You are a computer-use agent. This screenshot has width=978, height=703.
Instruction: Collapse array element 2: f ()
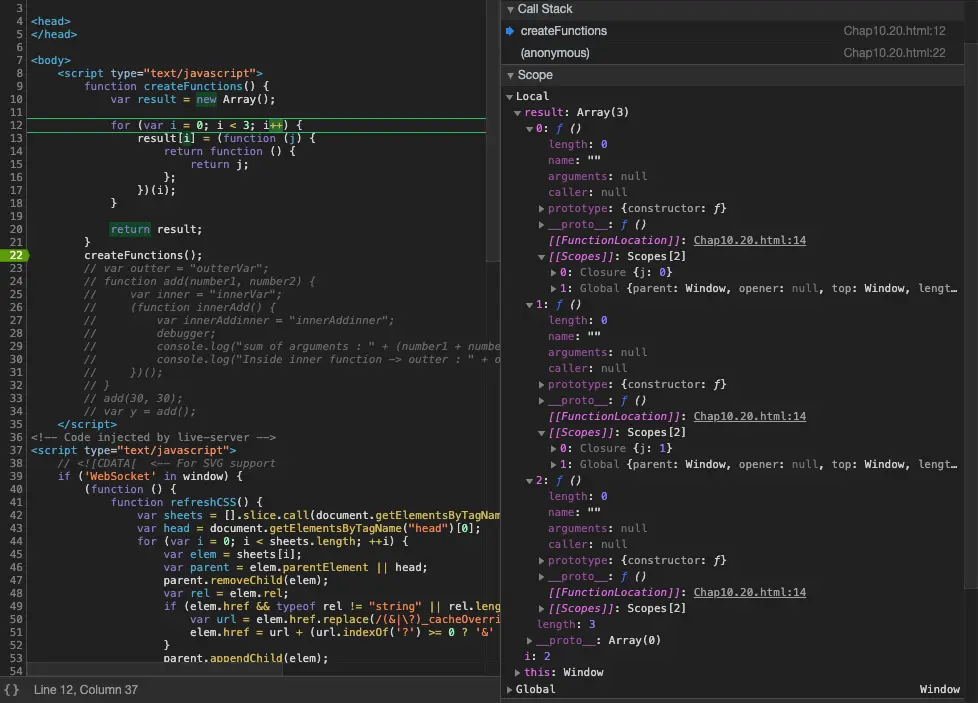(x=530, y=481)
